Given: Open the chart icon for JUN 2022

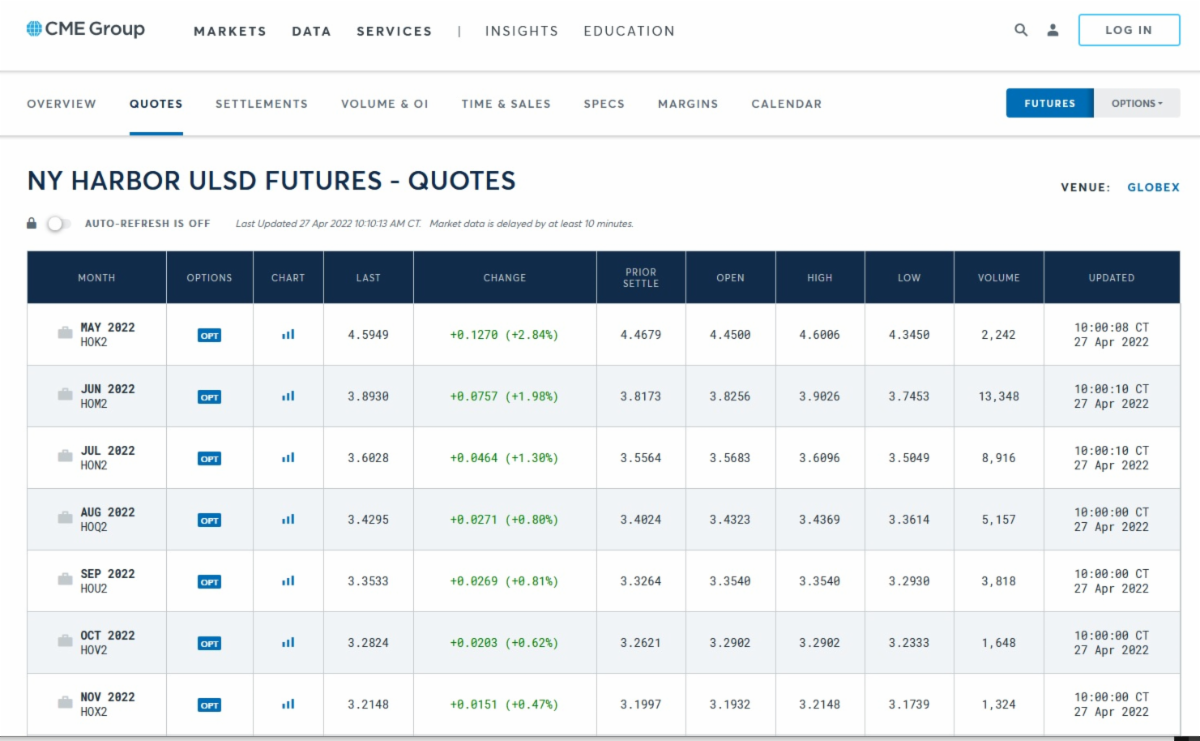Looking at the screenshot, I should pyautogui.click(x=288, y=396).
